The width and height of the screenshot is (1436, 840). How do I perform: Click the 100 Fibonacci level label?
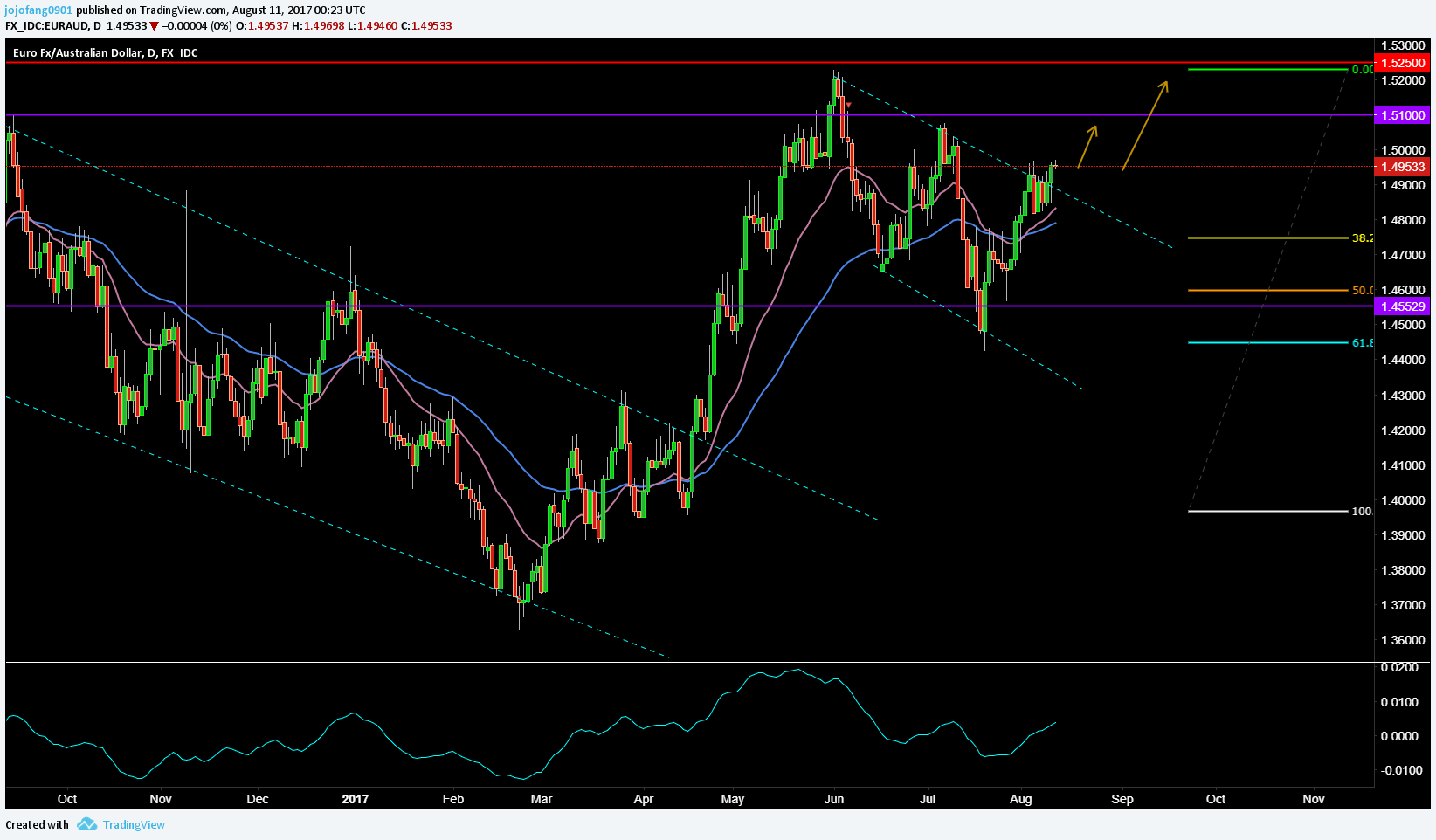(1362, 511)
